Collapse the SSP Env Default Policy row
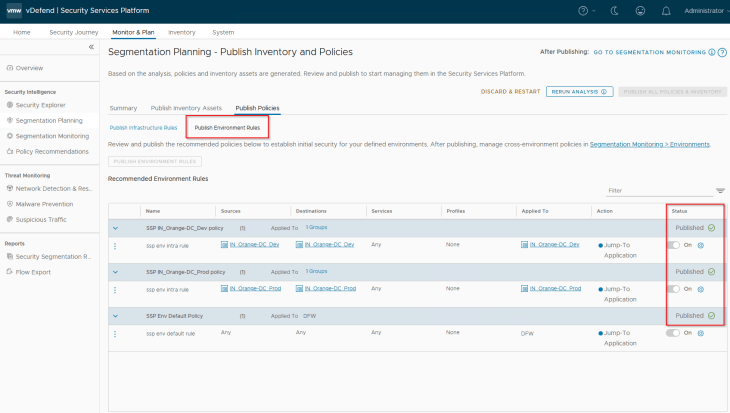 tap(115, 315)
